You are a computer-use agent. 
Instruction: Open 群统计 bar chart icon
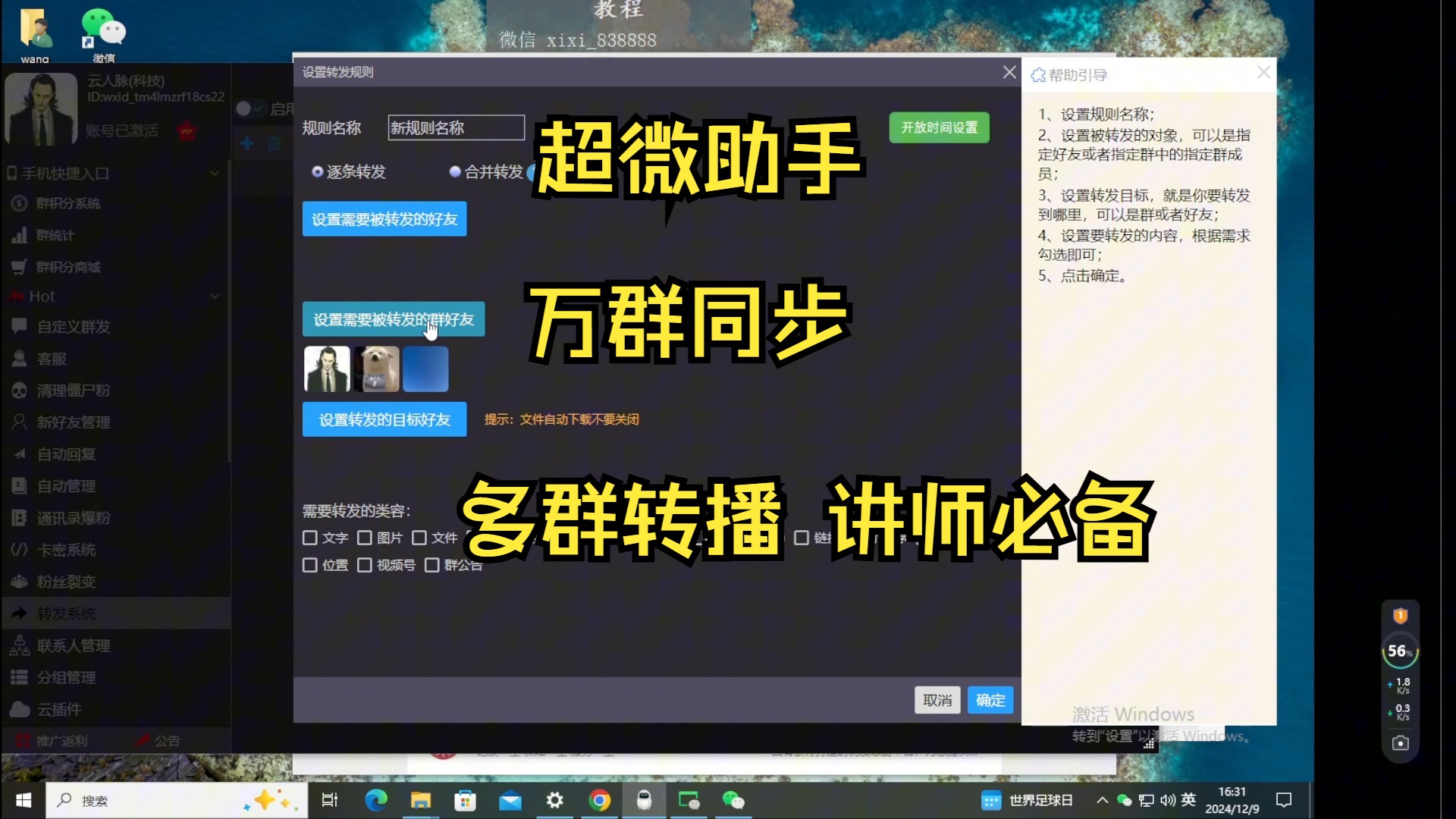click(19, 236)
